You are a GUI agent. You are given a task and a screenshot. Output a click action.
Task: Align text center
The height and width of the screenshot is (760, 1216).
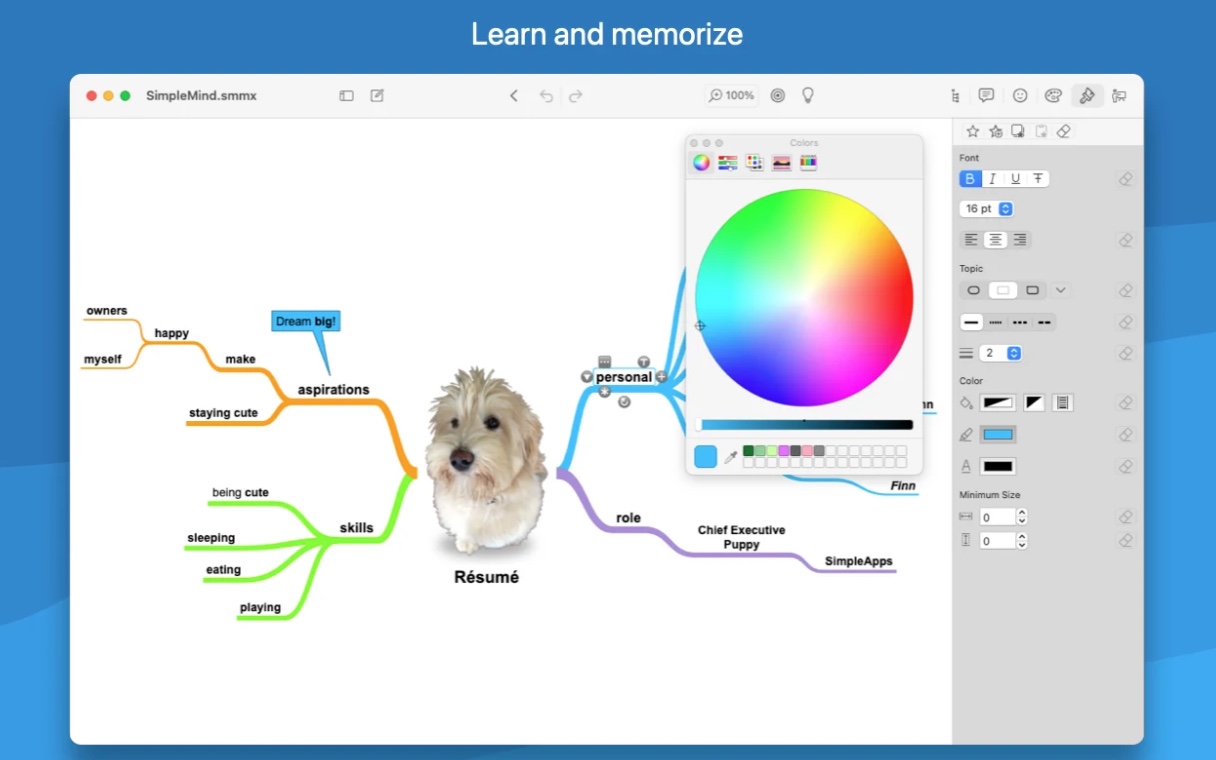point(995,240)
